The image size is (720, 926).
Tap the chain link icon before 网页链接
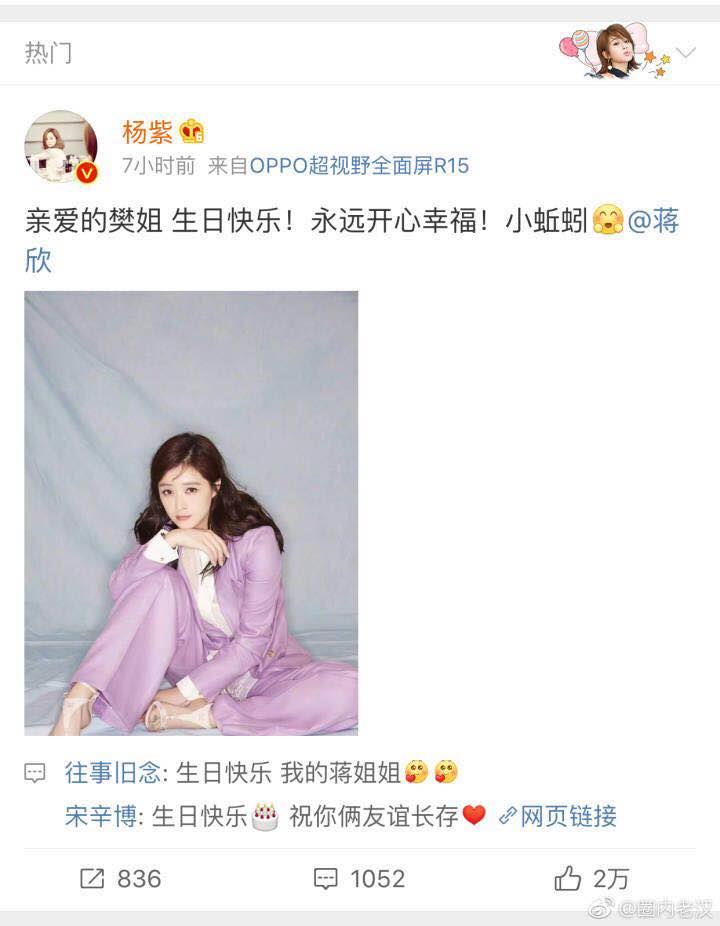[507, 817]
